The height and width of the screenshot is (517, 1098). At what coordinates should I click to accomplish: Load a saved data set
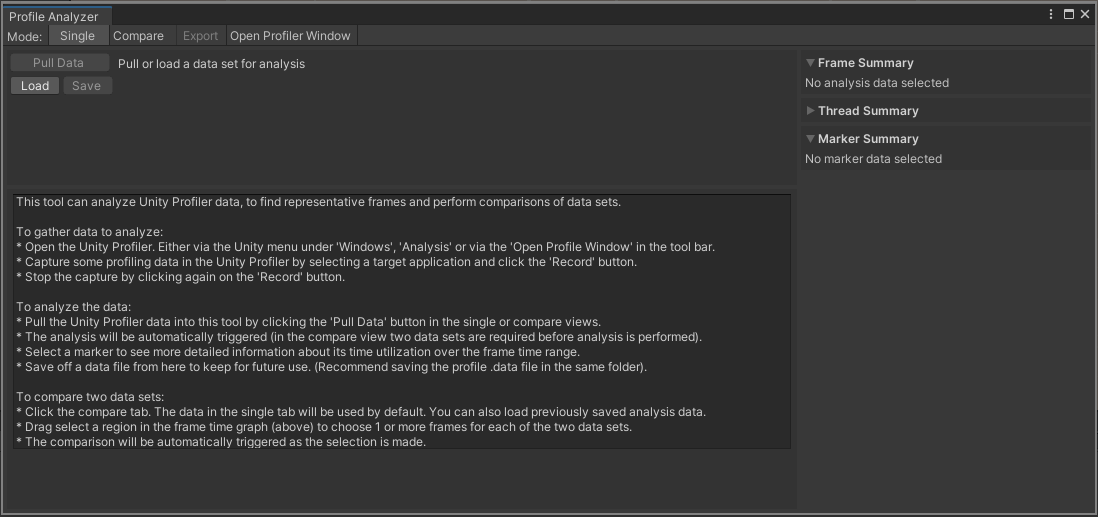pos(35,86)
